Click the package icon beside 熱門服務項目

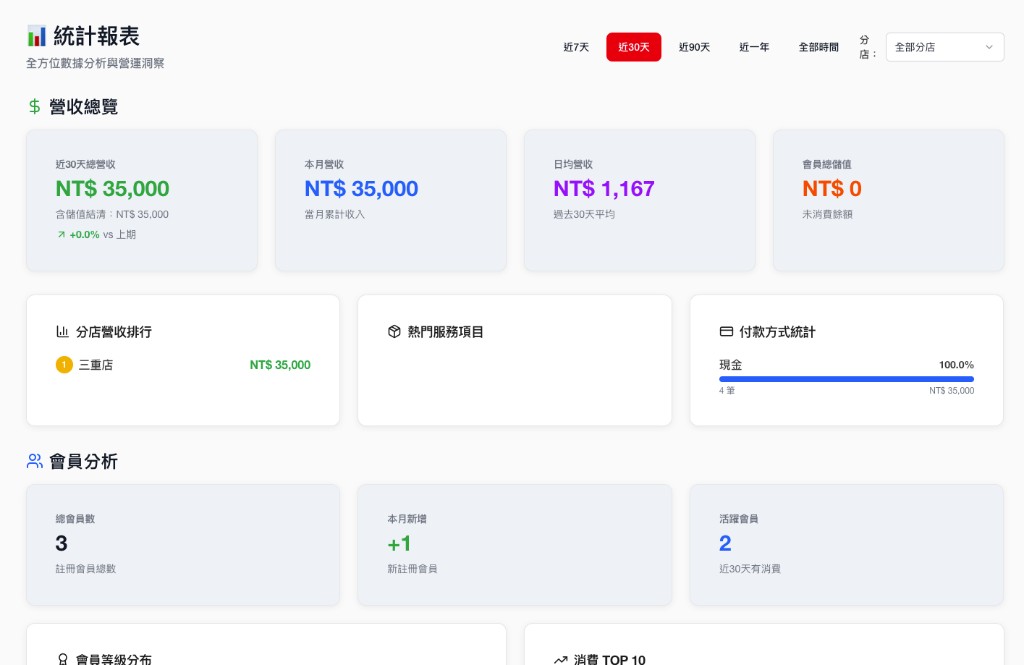[x=393, y=332]
